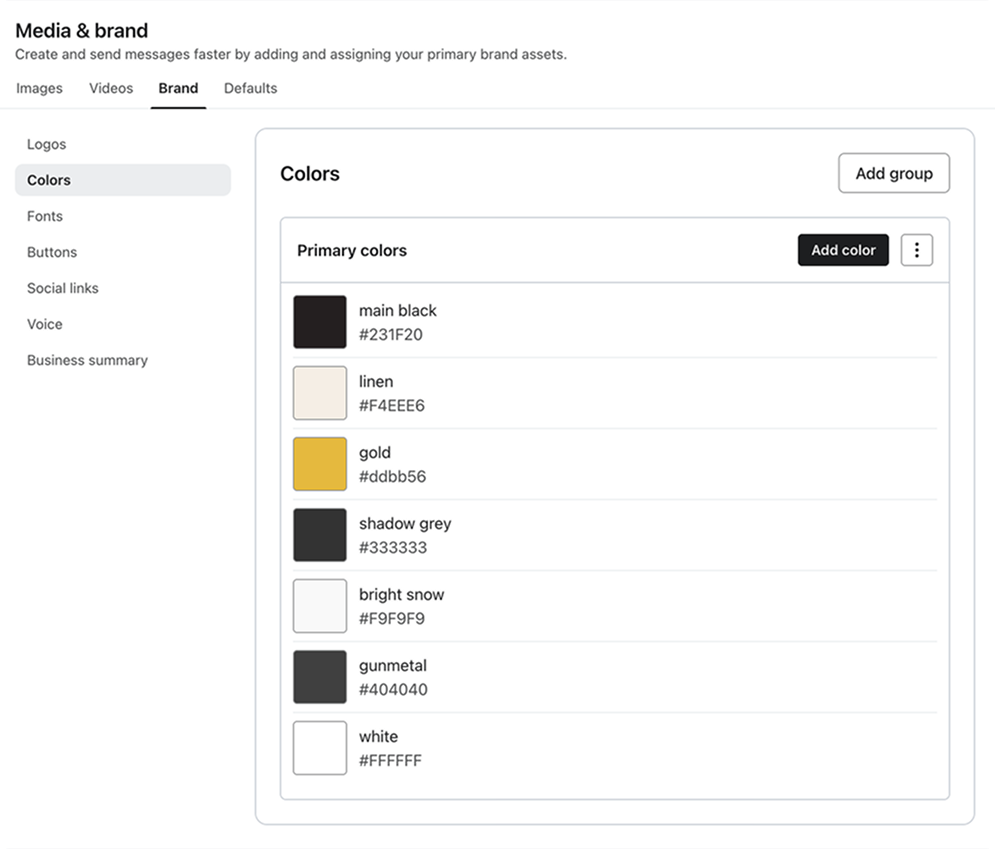Click the gunmetal color swatch
The height and width of the screenshot is (849, 995).
(x=320, y=677)
